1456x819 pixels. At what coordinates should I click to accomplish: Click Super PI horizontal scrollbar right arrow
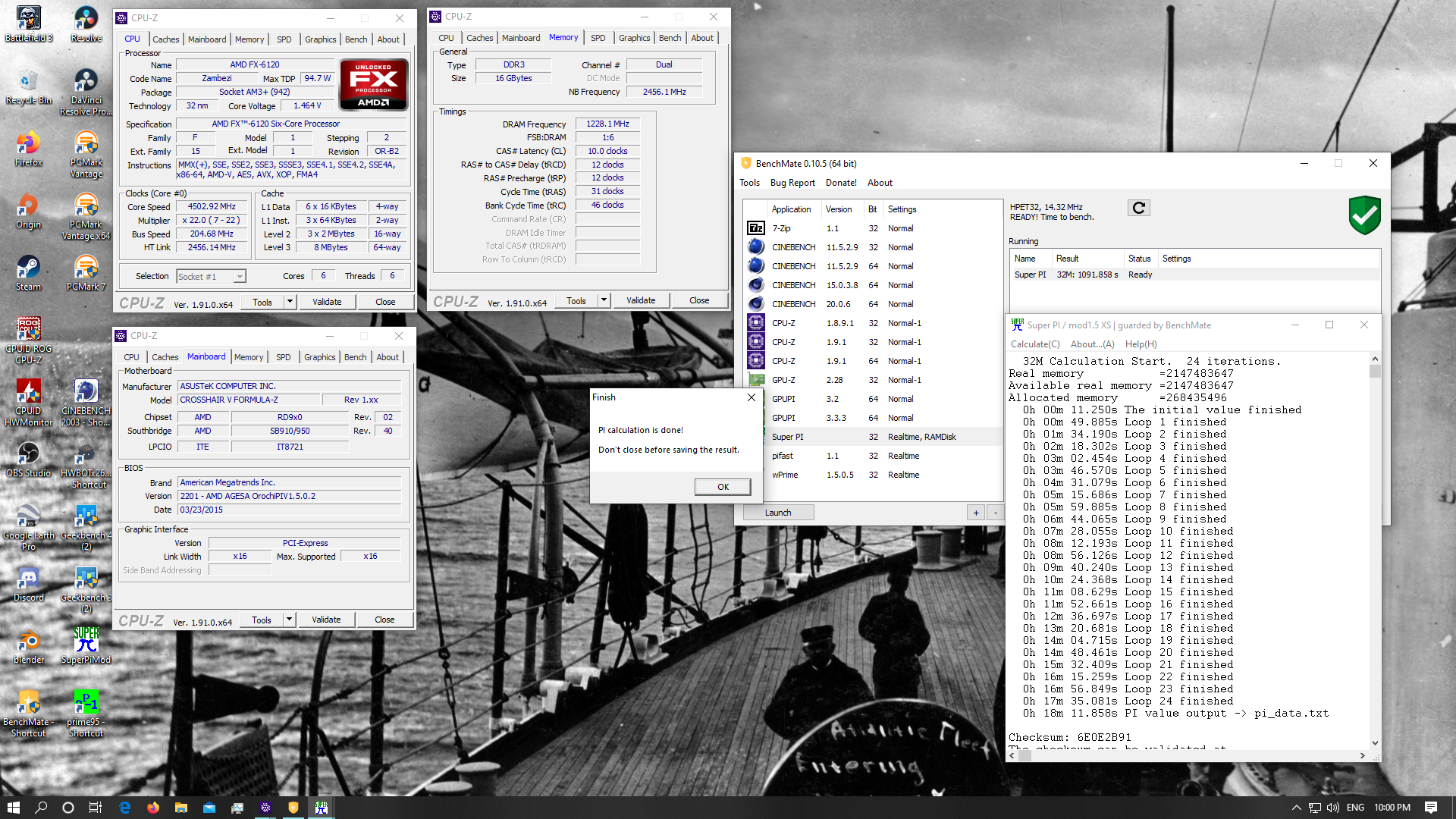pyautogui.click(x=1363, y=755)
